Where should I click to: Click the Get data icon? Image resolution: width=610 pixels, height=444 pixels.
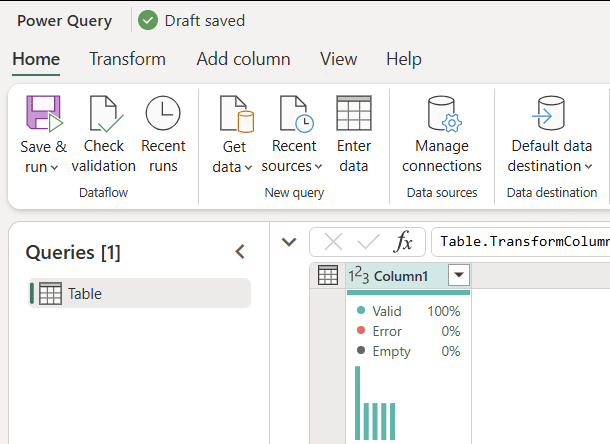[x=233, y=114]
